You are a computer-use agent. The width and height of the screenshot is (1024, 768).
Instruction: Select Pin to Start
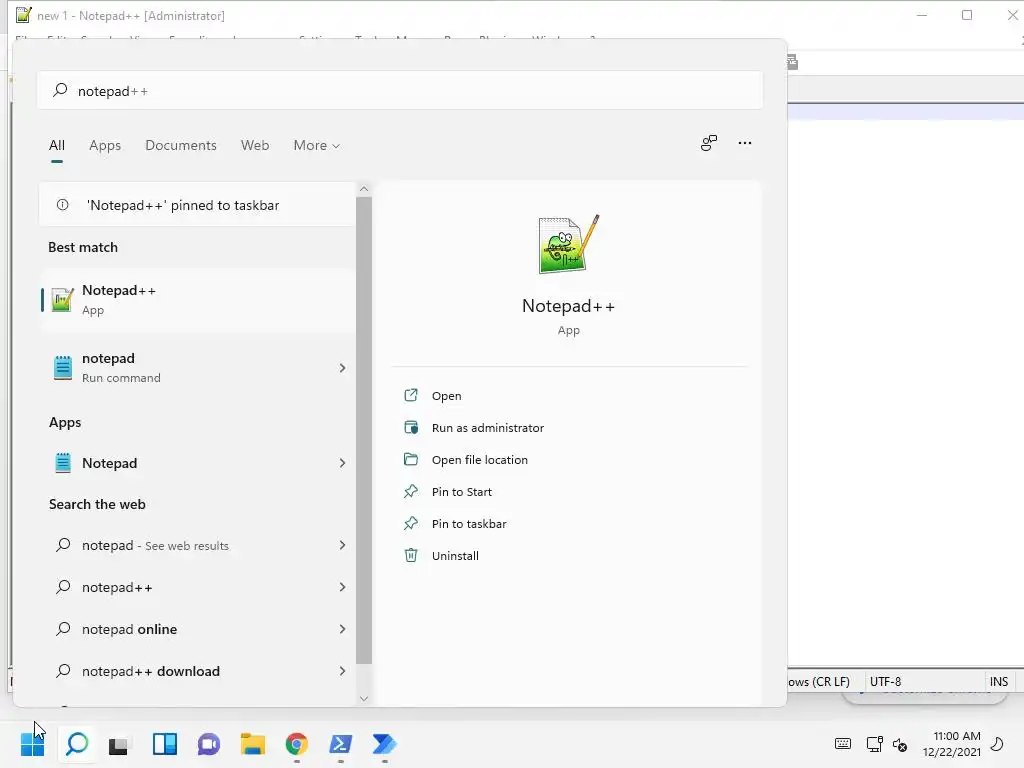coord(462,492)
